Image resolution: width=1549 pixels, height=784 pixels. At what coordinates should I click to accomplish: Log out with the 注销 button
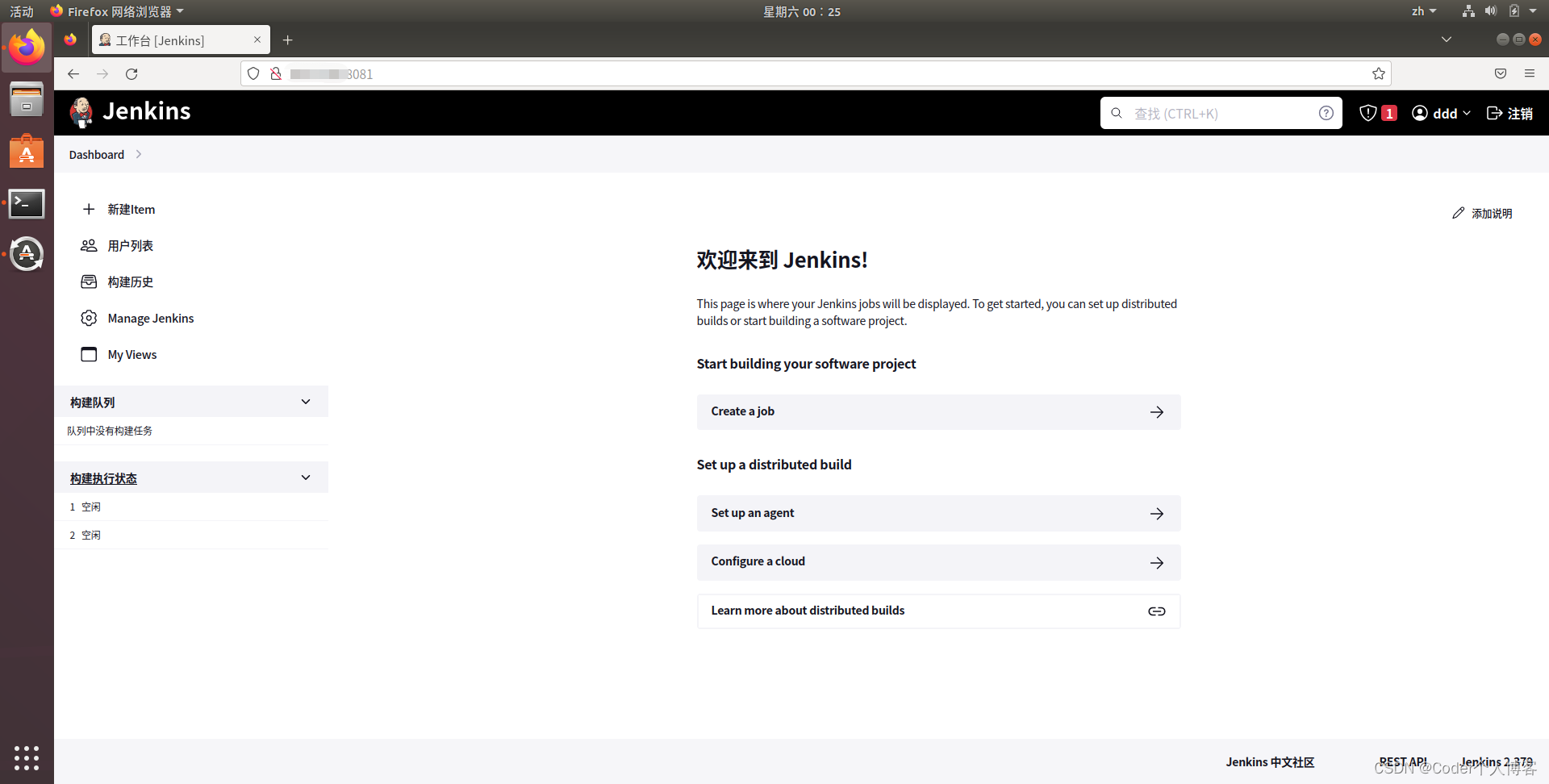[1509, 113]
